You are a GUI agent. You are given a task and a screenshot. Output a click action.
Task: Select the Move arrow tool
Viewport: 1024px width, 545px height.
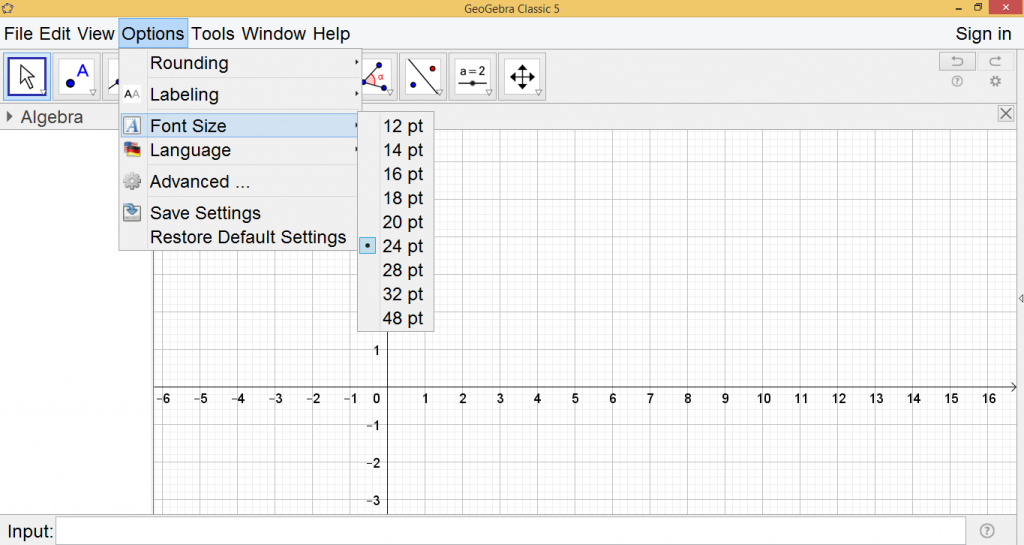point(28,76)
